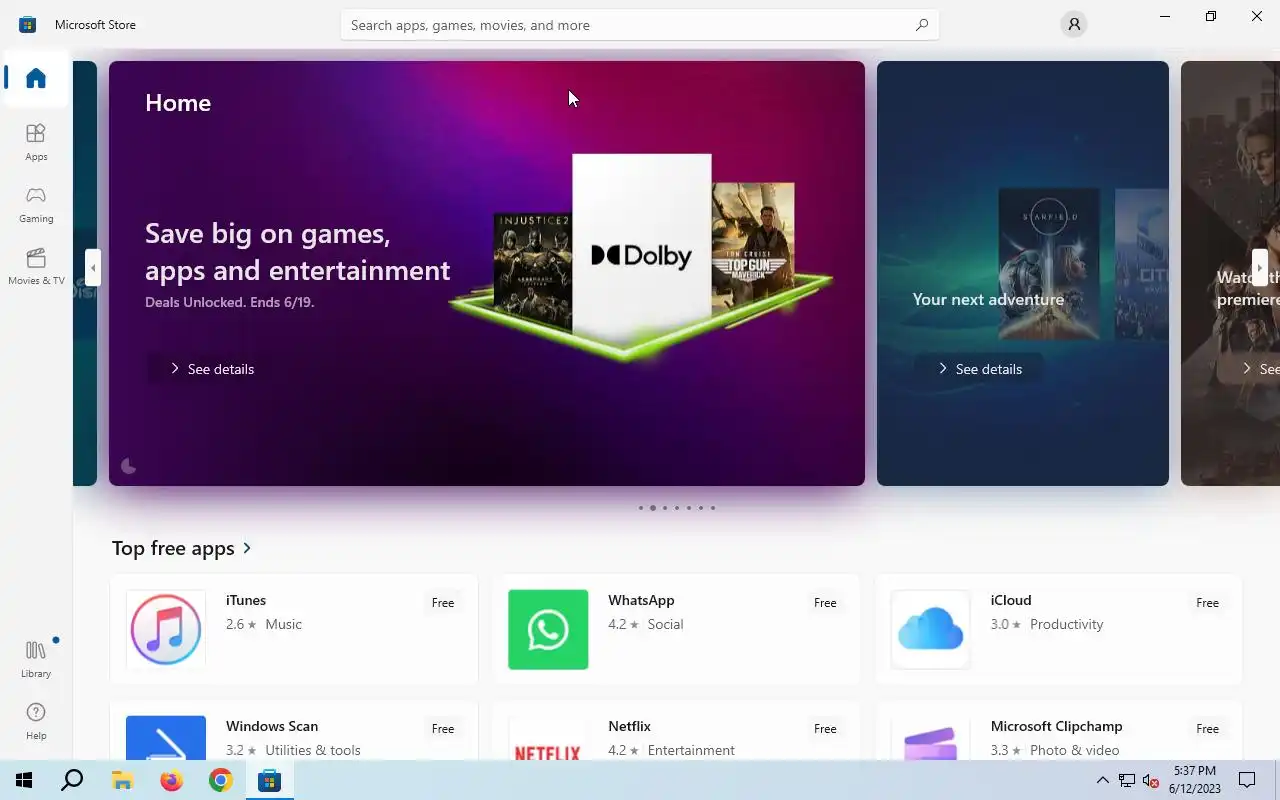Open the Netflix app icon
Image resolution: width=1280 pixels, height=800 pixels.
pyautogui.click(x=548, y=738)
